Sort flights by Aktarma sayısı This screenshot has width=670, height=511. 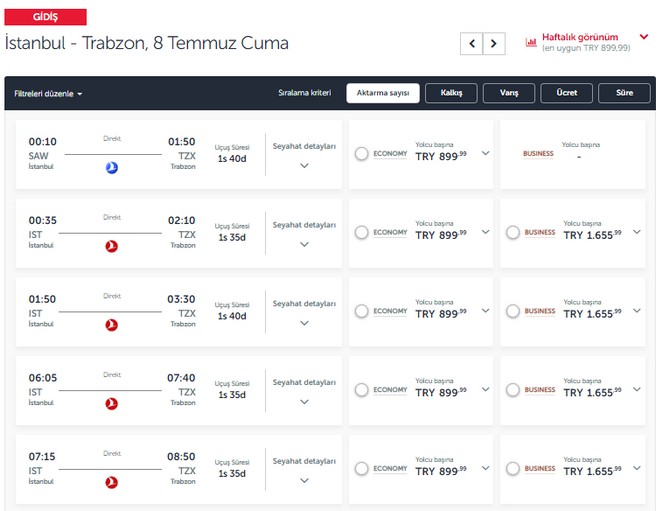click(x=382, y=93)
